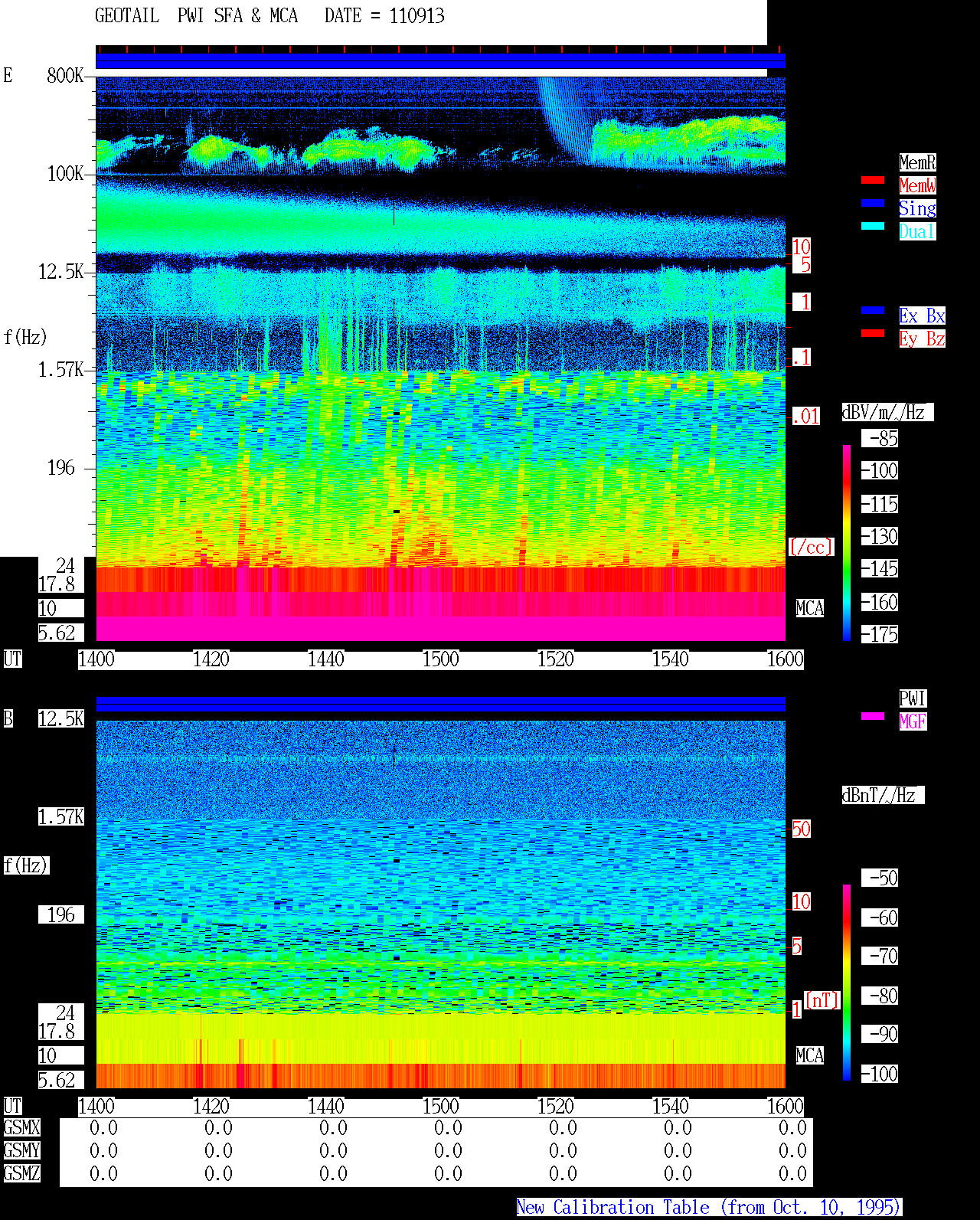Select the -80 color scale value
The width and height of the screenshot is (980, 1220).
click(880, 996)
